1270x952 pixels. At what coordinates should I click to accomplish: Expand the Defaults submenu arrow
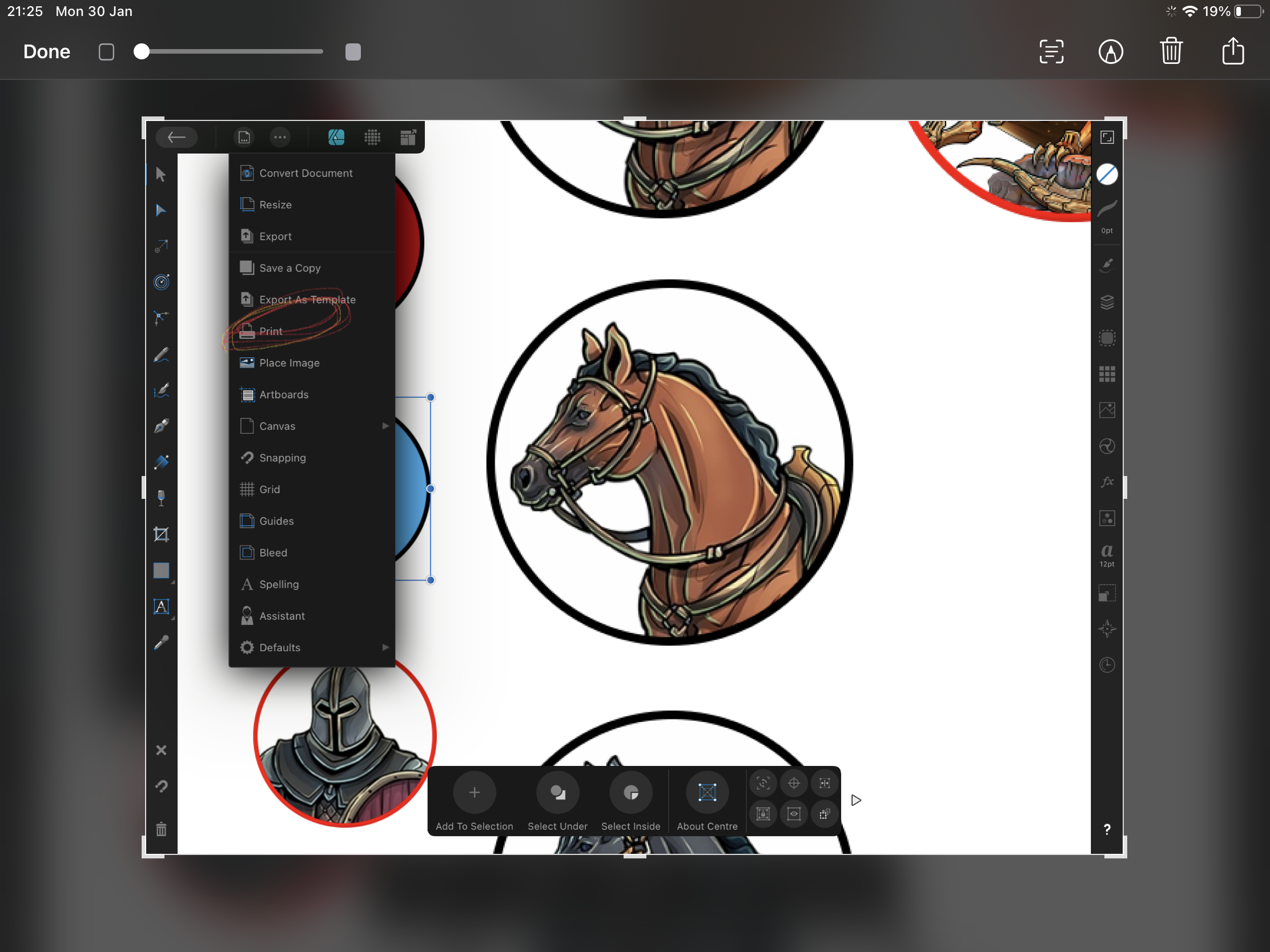pos(385,647)
